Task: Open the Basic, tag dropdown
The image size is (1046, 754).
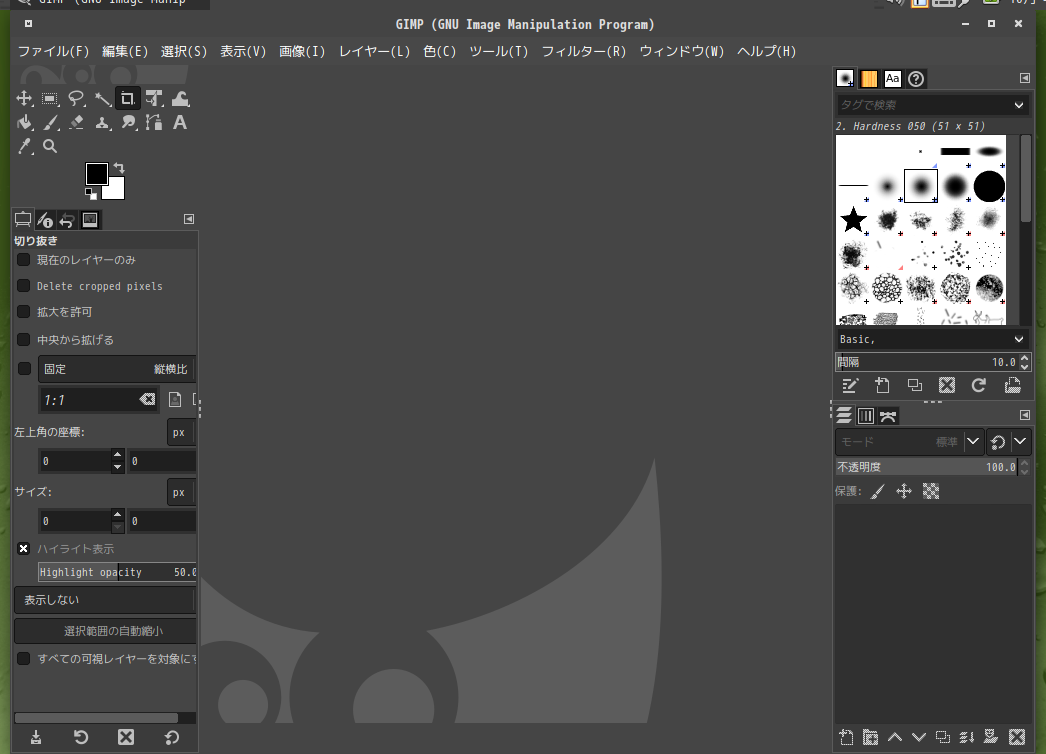Action: [1019, 339]
